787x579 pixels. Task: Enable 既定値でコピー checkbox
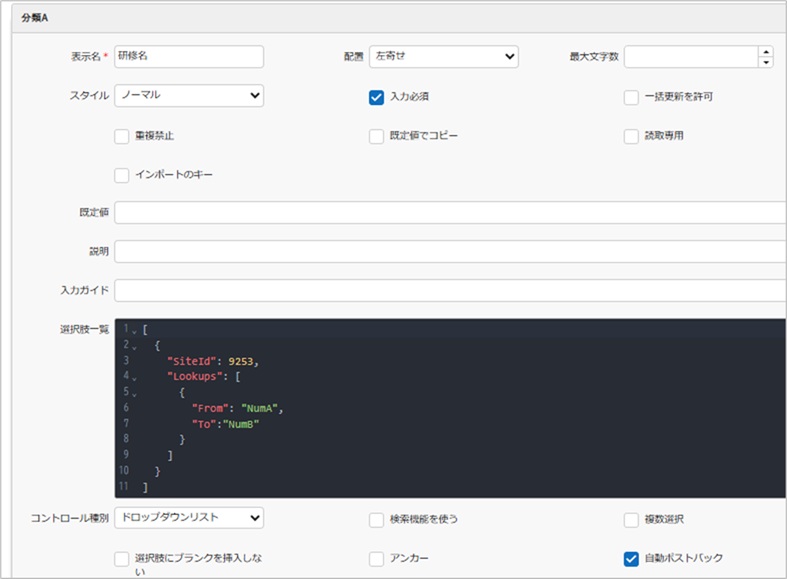tap(376, 136)
